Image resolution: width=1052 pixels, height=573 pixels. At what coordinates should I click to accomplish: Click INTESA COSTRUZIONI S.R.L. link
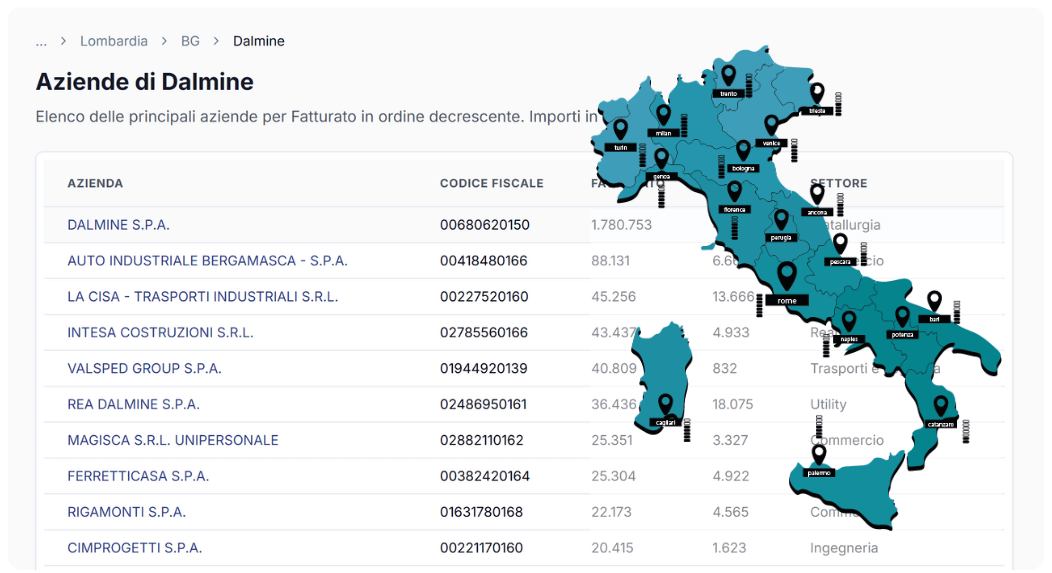tap(160, 332)
